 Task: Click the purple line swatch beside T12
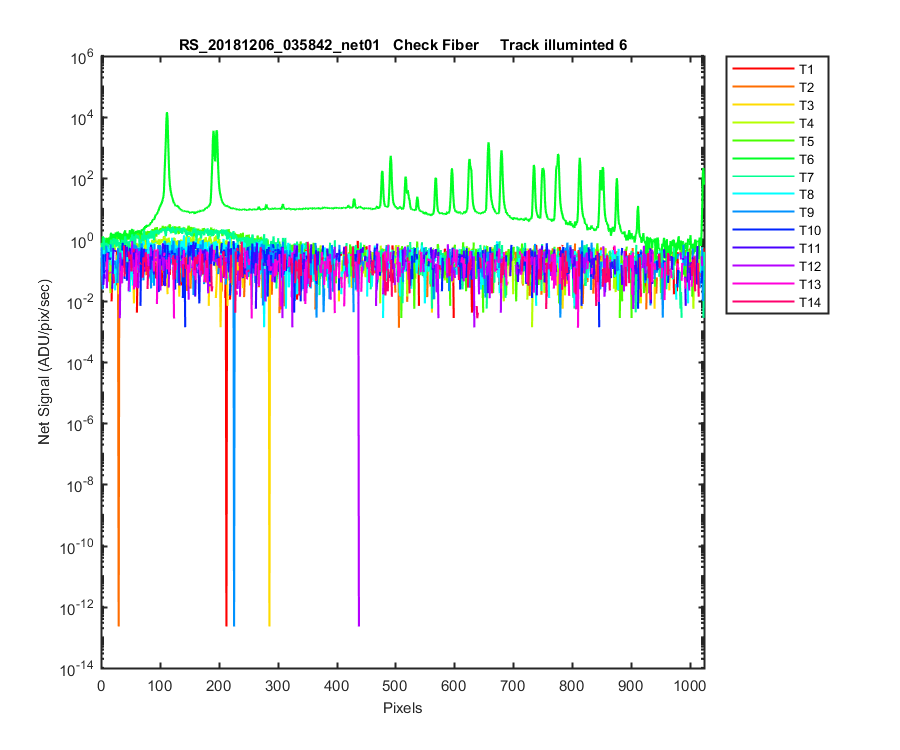pos(763,266)
